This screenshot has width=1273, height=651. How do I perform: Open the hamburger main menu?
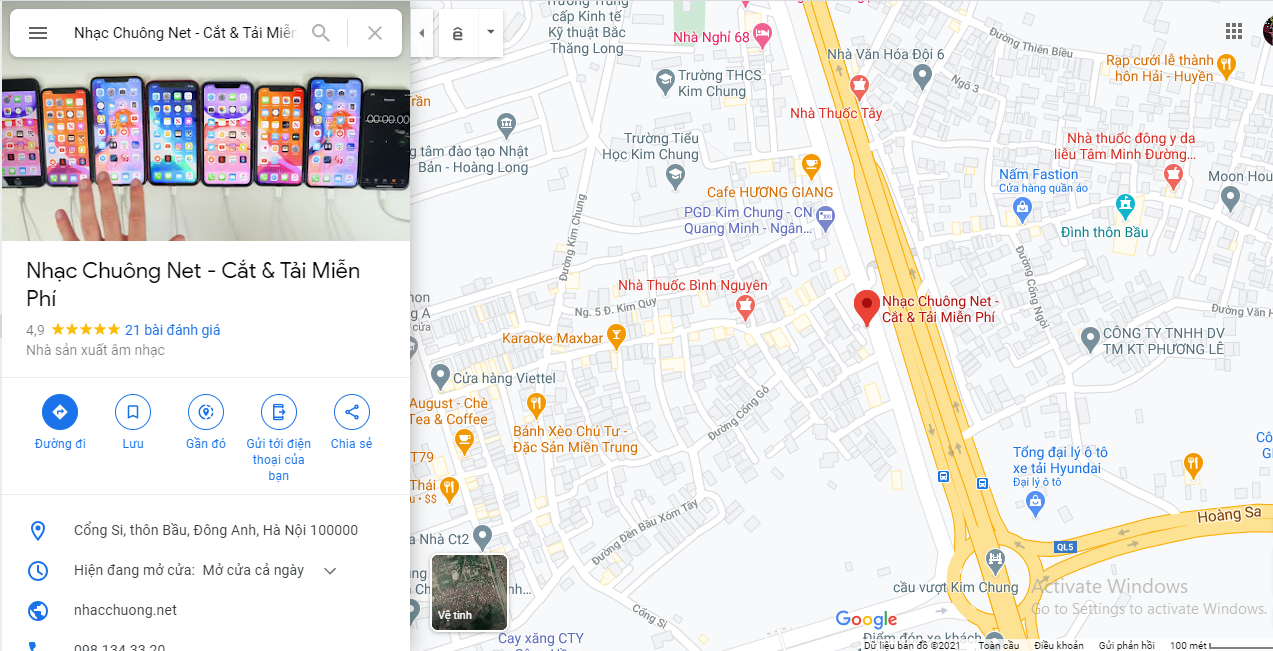pyautogui.click(x=38, y=33)
